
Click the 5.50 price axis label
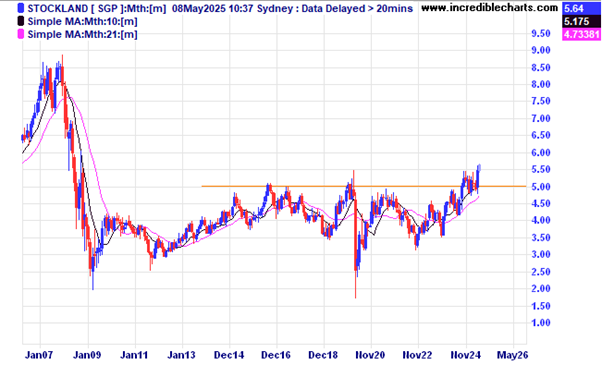pos(541,169)
